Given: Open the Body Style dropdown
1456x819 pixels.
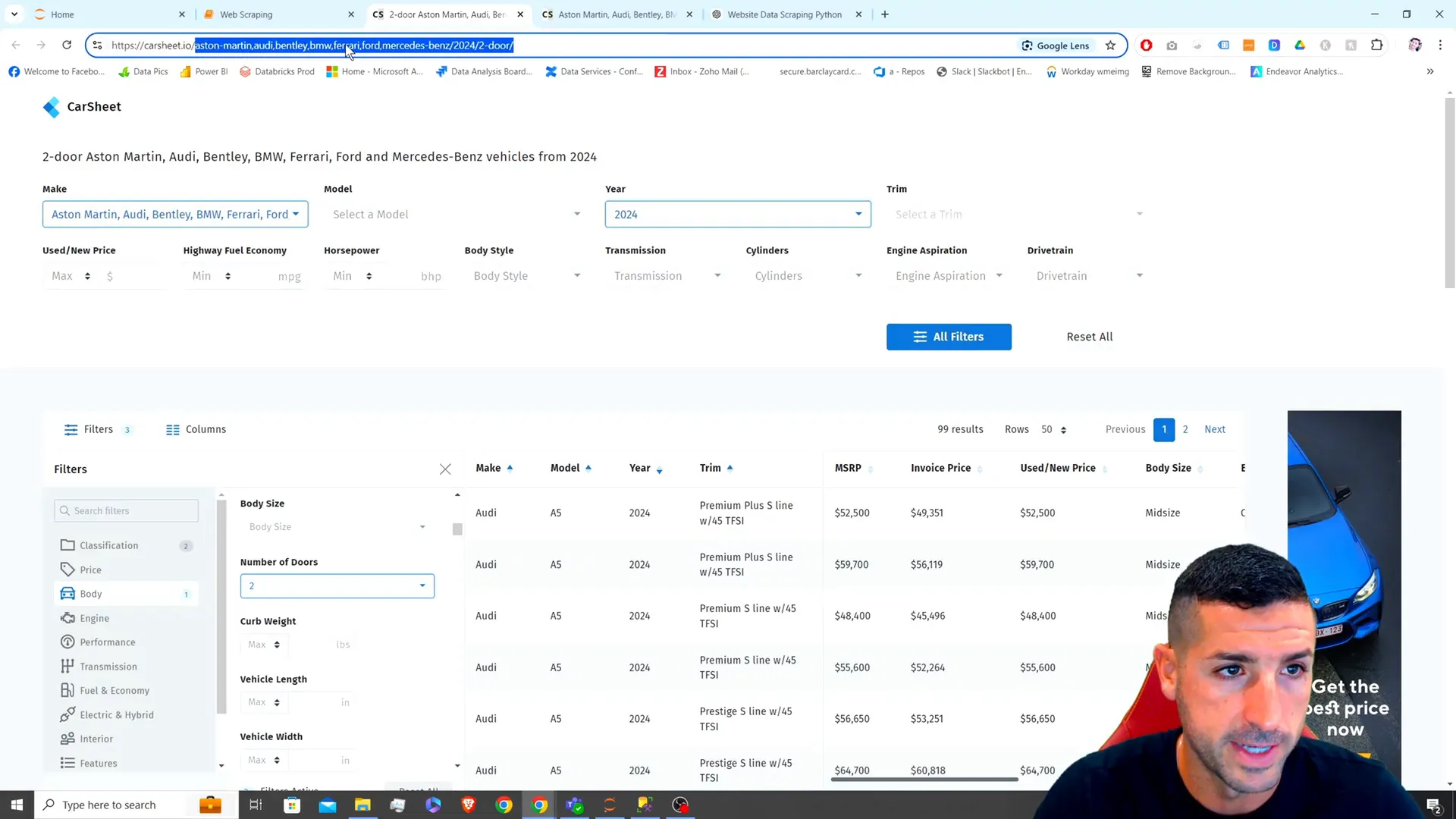Looking at the screenshot, I should point(527,276).
